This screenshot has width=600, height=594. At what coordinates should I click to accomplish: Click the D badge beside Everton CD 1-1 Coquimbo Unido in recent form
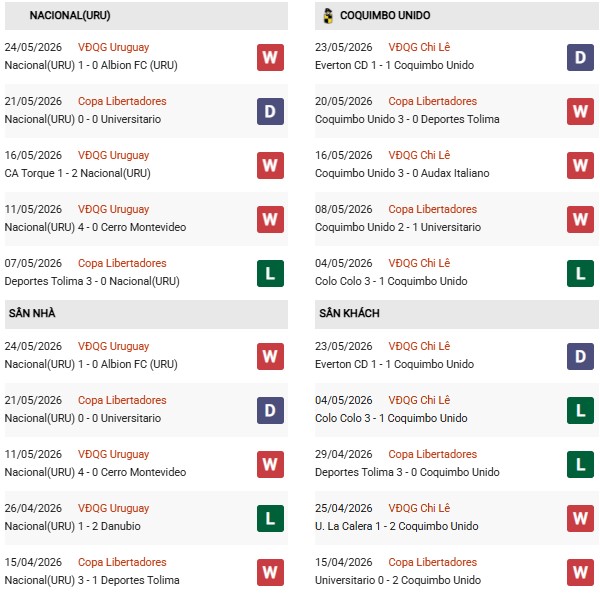[x=580, y=57]
